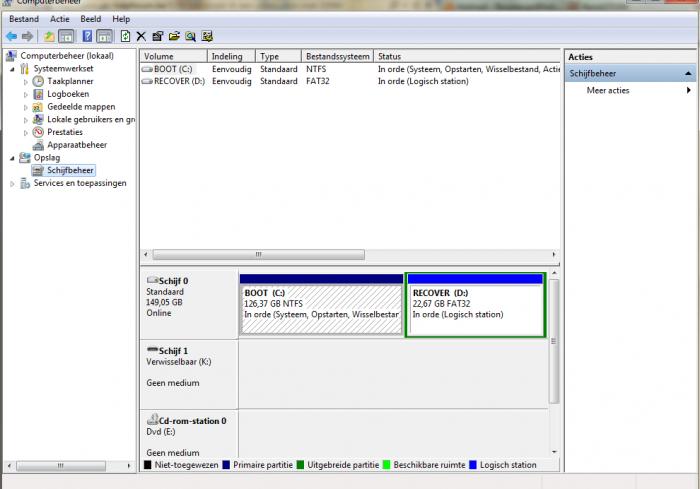Click the Back arrow in toolbar

[11, 36]
